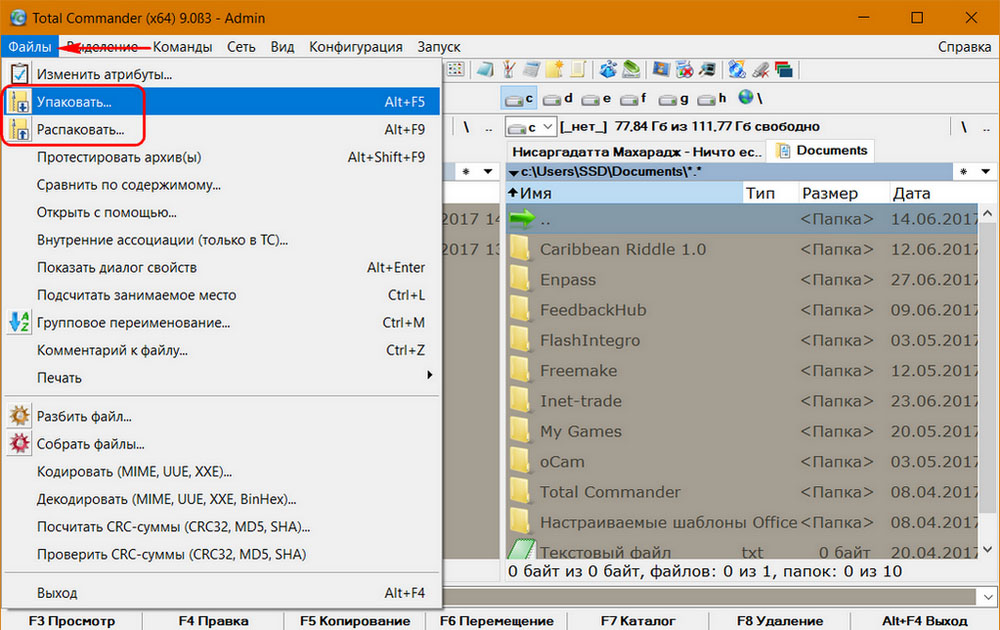The image size is (1000, 630).
Task: Select Распаковать in the Файлы menu
Action: pyautogui.click(x=222, y=129)
